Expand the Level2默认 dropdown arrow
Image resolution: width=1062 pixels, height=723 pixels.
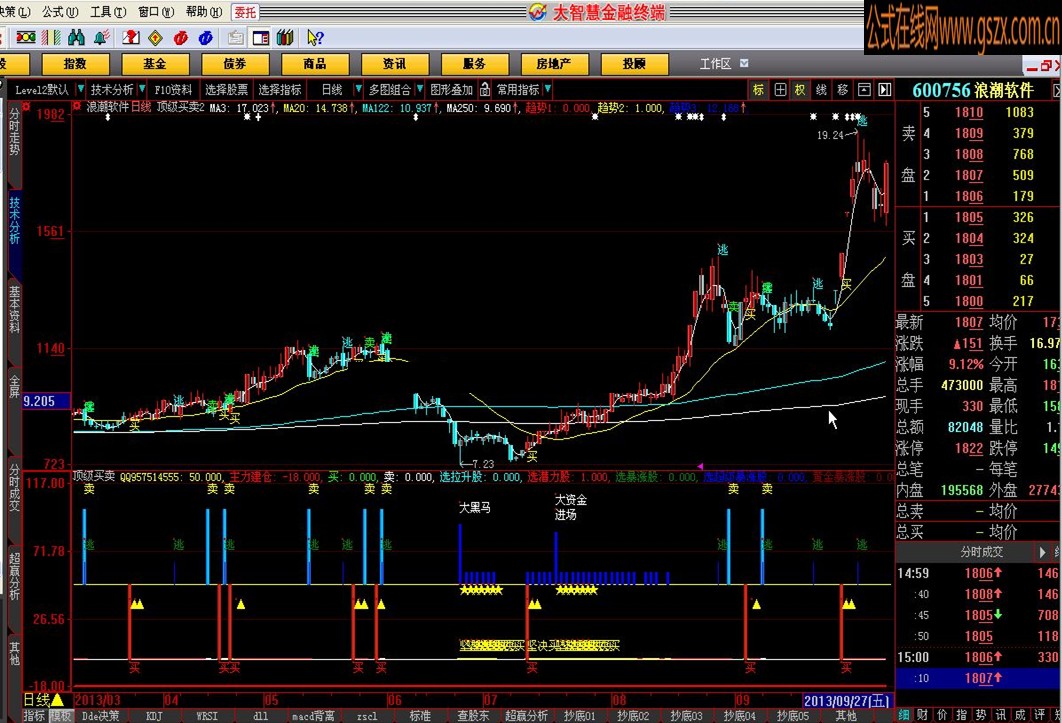click(80, 90)
